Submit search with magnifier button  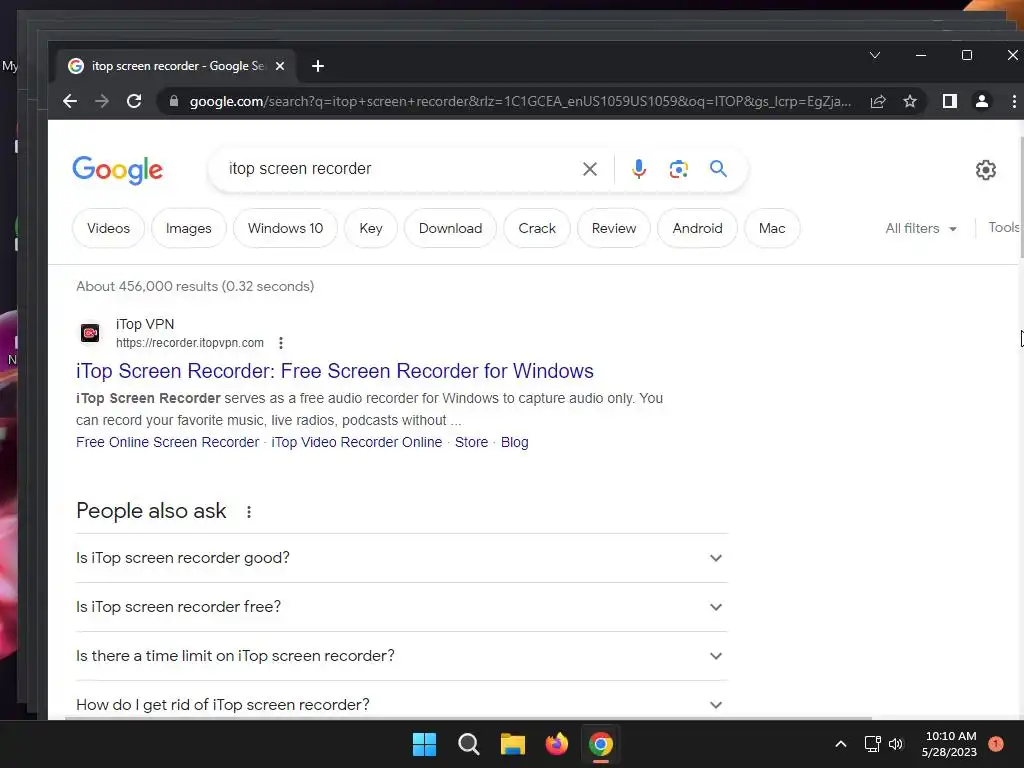[718, 169]
